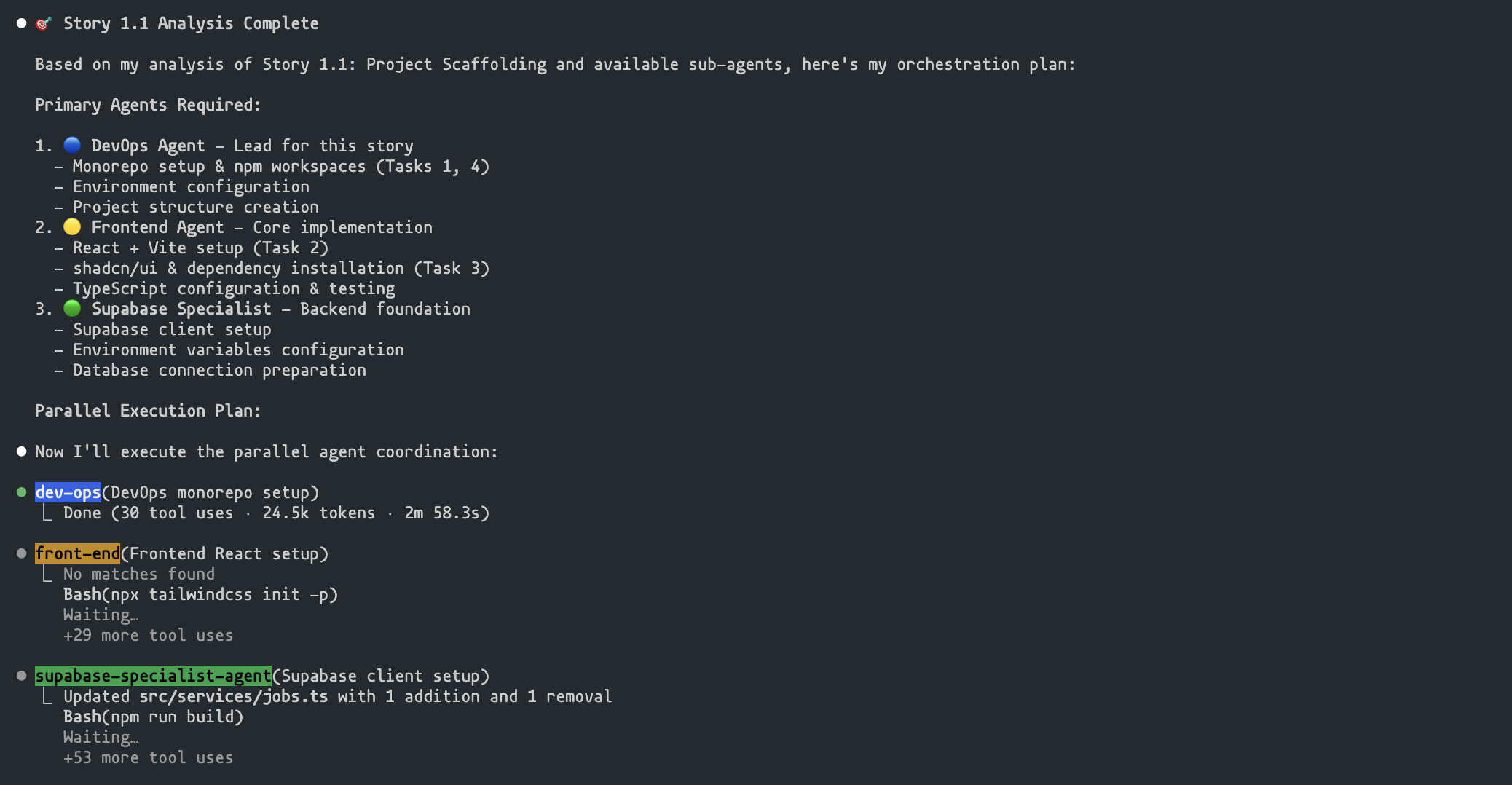Click the white bullet before Story 1.1 heading

[22, 23]
